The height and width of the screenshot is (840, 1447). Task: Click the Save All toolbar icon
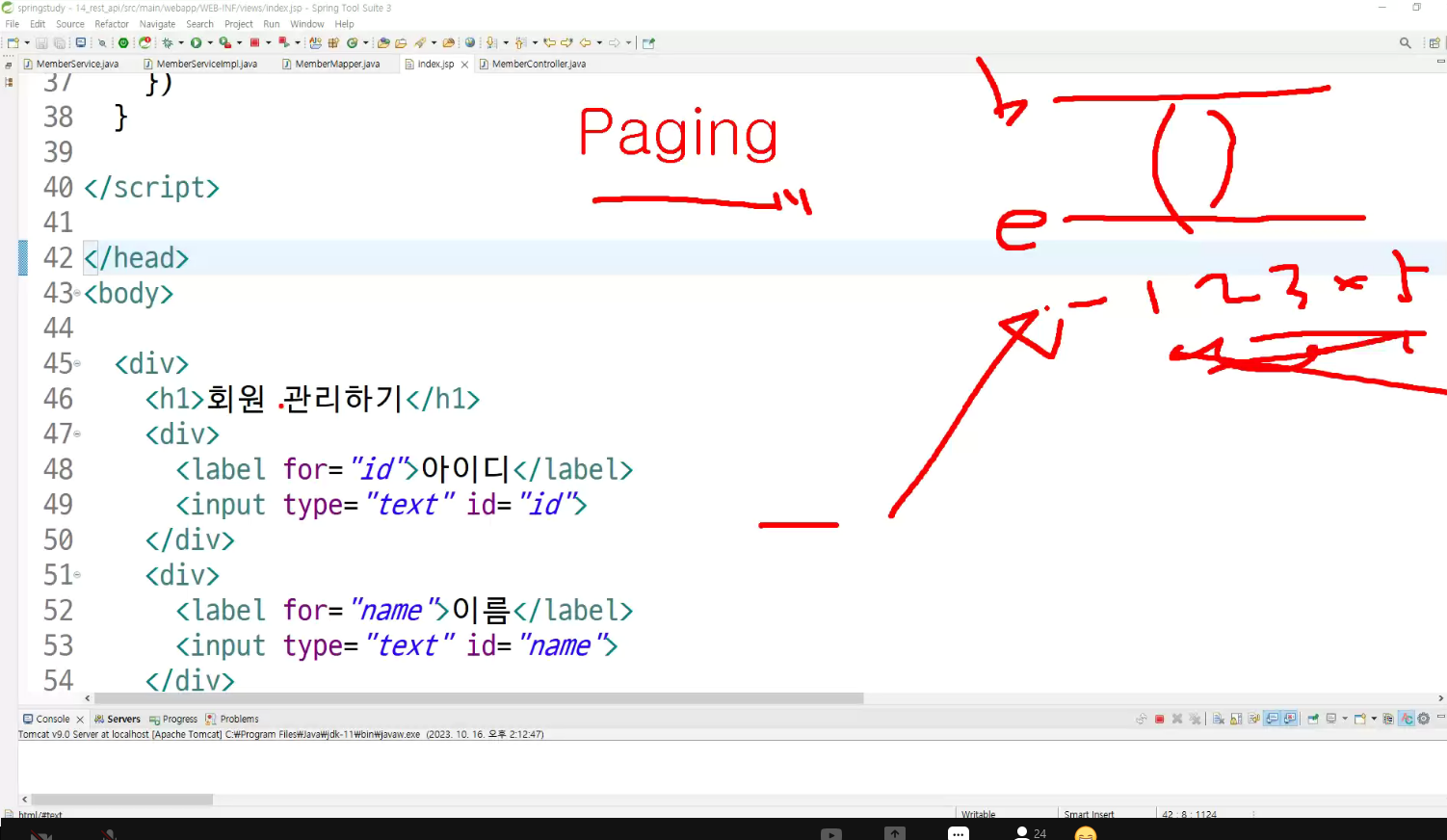click(x=59, y=42)
